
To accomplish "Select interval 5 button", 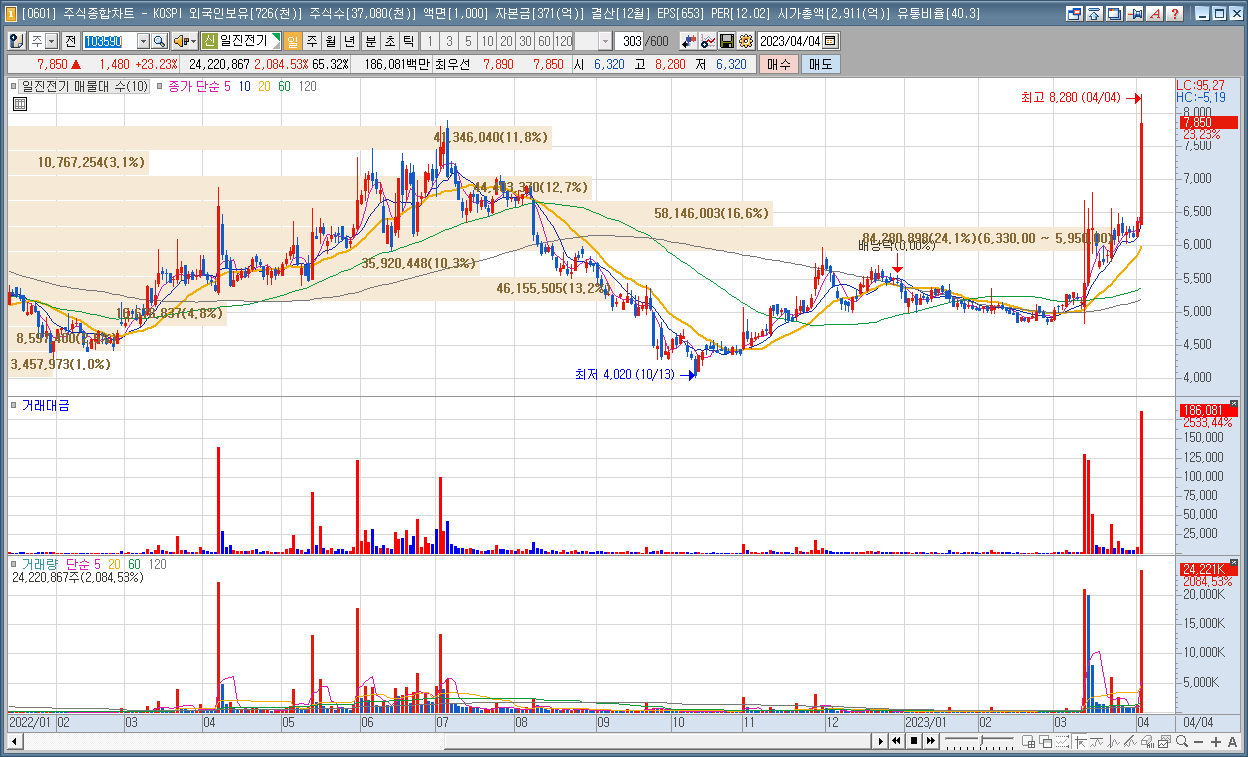I will click(467, 41).
